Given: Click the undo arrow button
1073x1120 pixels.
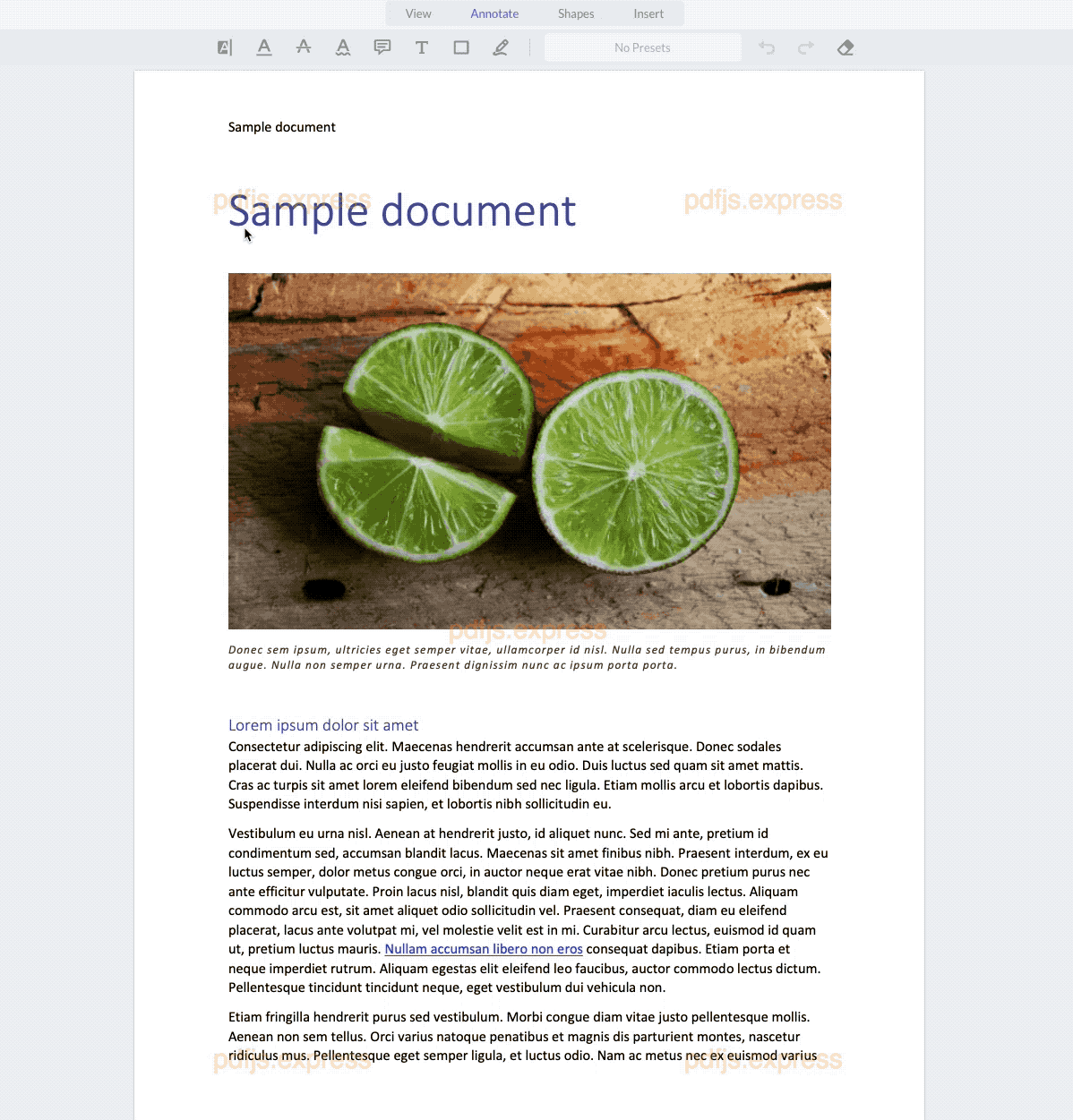Looking at the screenshot, I should click(767, 47).
